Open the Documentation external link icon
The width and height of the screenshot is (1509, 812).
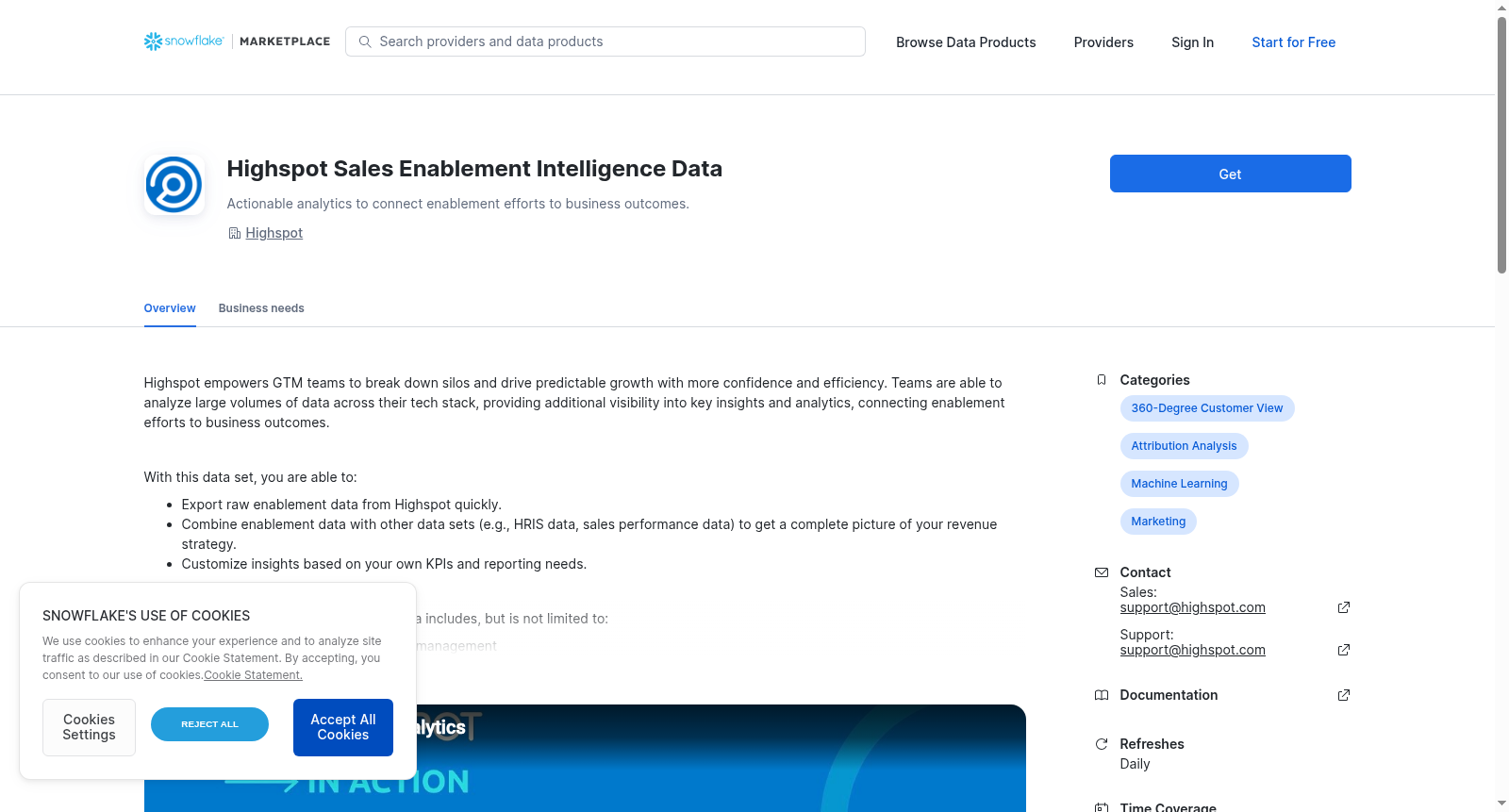tap(1344, 695)
